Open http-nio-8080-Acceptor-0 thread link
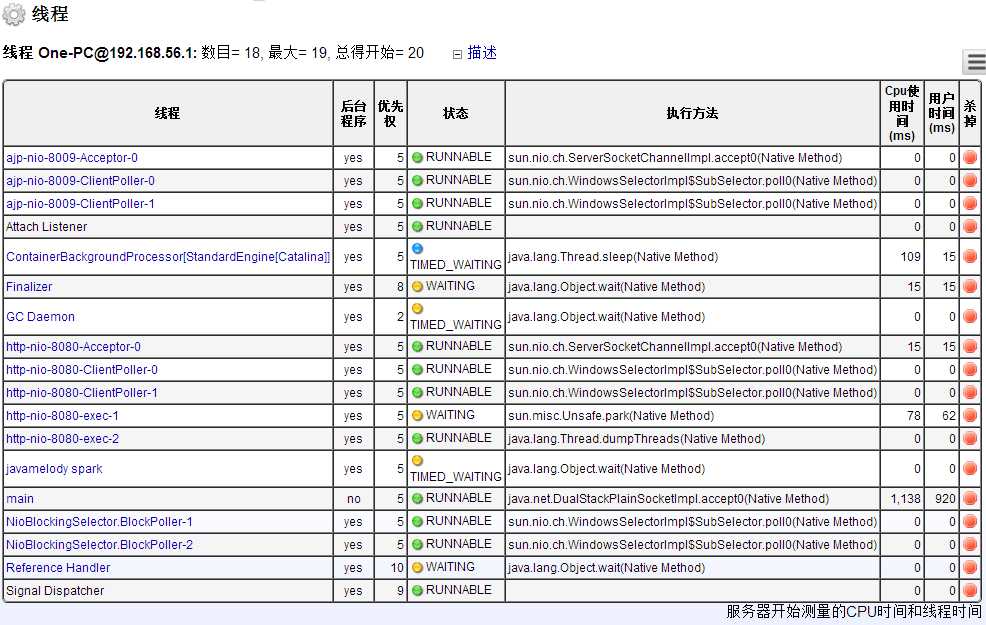The image size is (986, 625). [73, 347]
